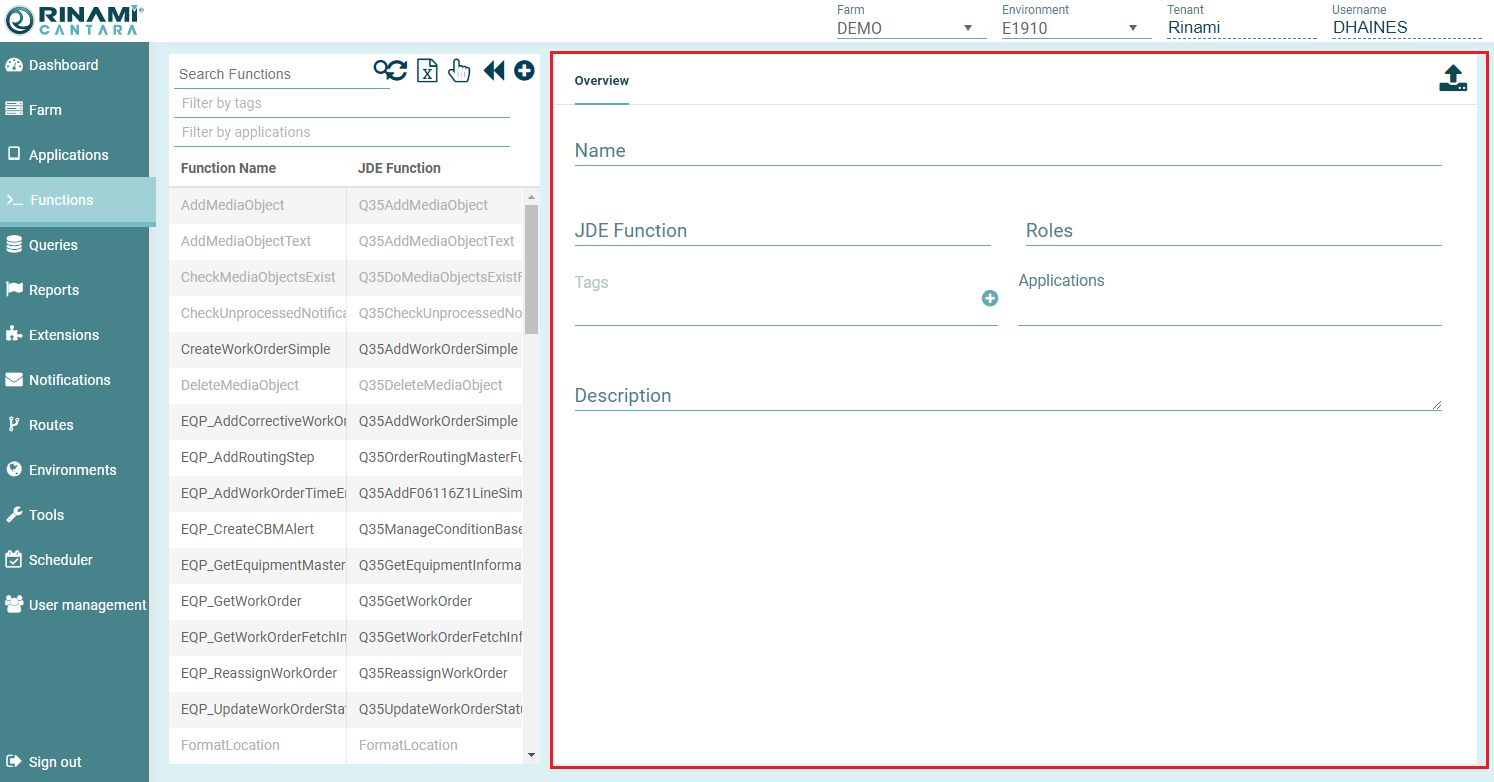Viewport: 1494px width, 782px height.
Task: Add a new function with plus icon
Action: pos(524,70)
